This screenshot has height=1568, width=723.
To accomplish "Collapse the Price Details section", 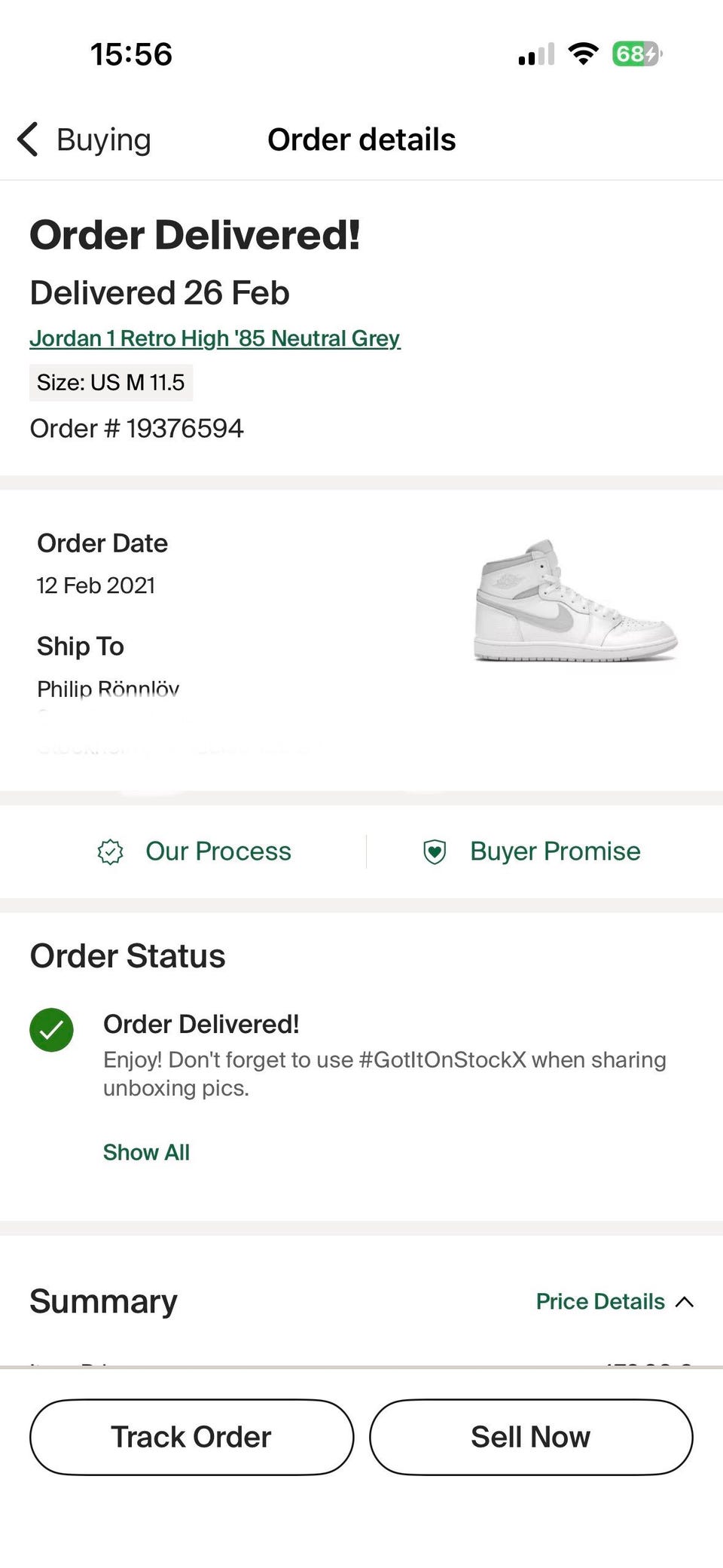I will pyautogui.click(x=600, y=1301).
